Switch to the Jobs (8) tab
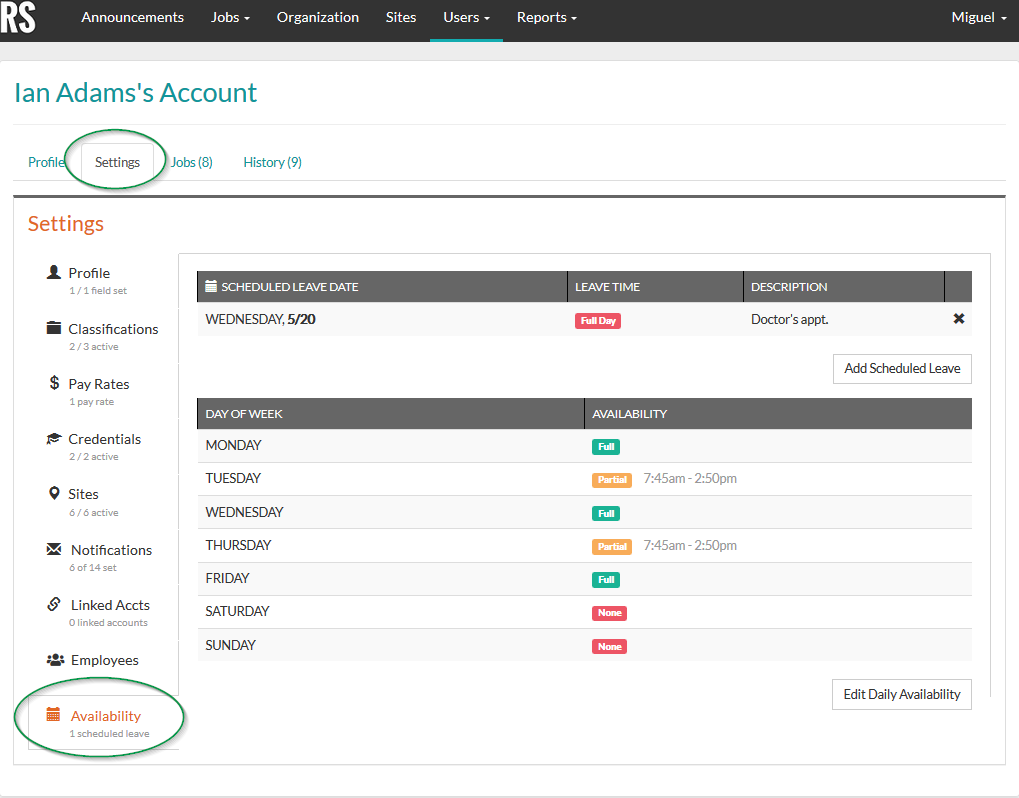This screenshot has height=798, width=1019. pos(192,162)
